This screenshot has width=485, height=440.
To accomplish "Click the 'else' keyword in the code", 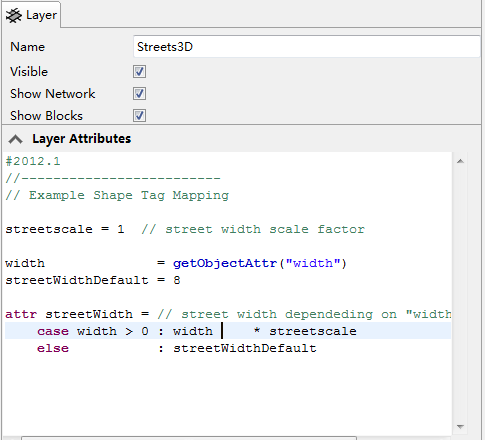I will pos(53,348).
